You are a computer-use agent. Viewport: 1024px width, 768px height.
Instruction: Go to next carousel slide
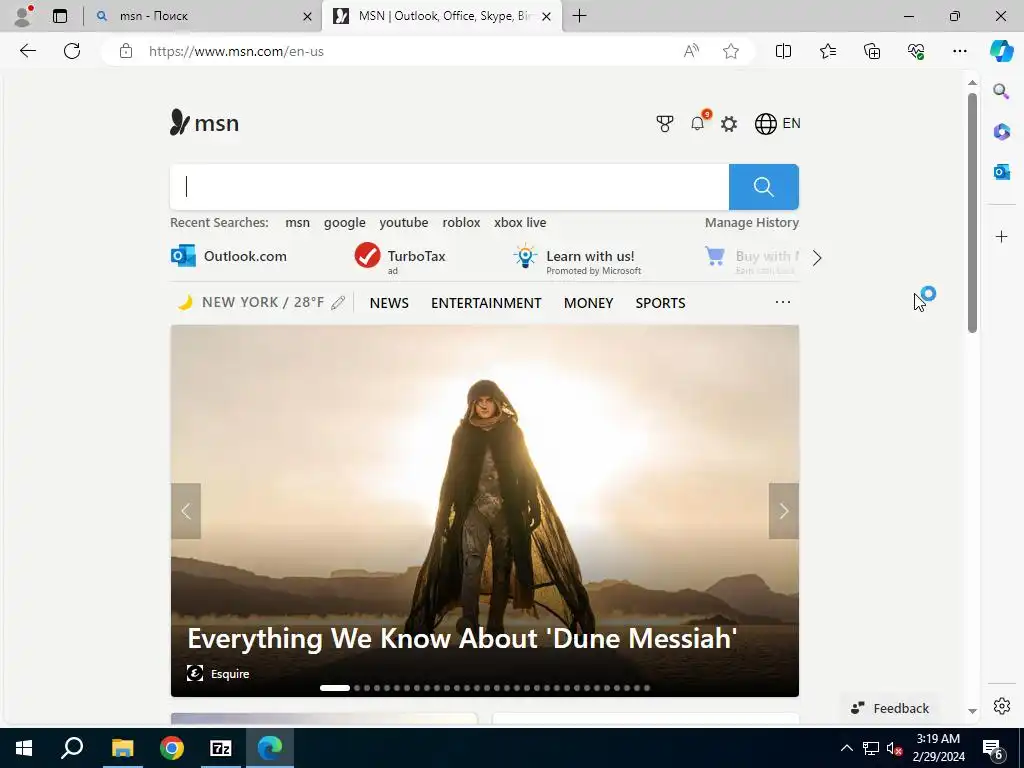click(x=784, y=511)
